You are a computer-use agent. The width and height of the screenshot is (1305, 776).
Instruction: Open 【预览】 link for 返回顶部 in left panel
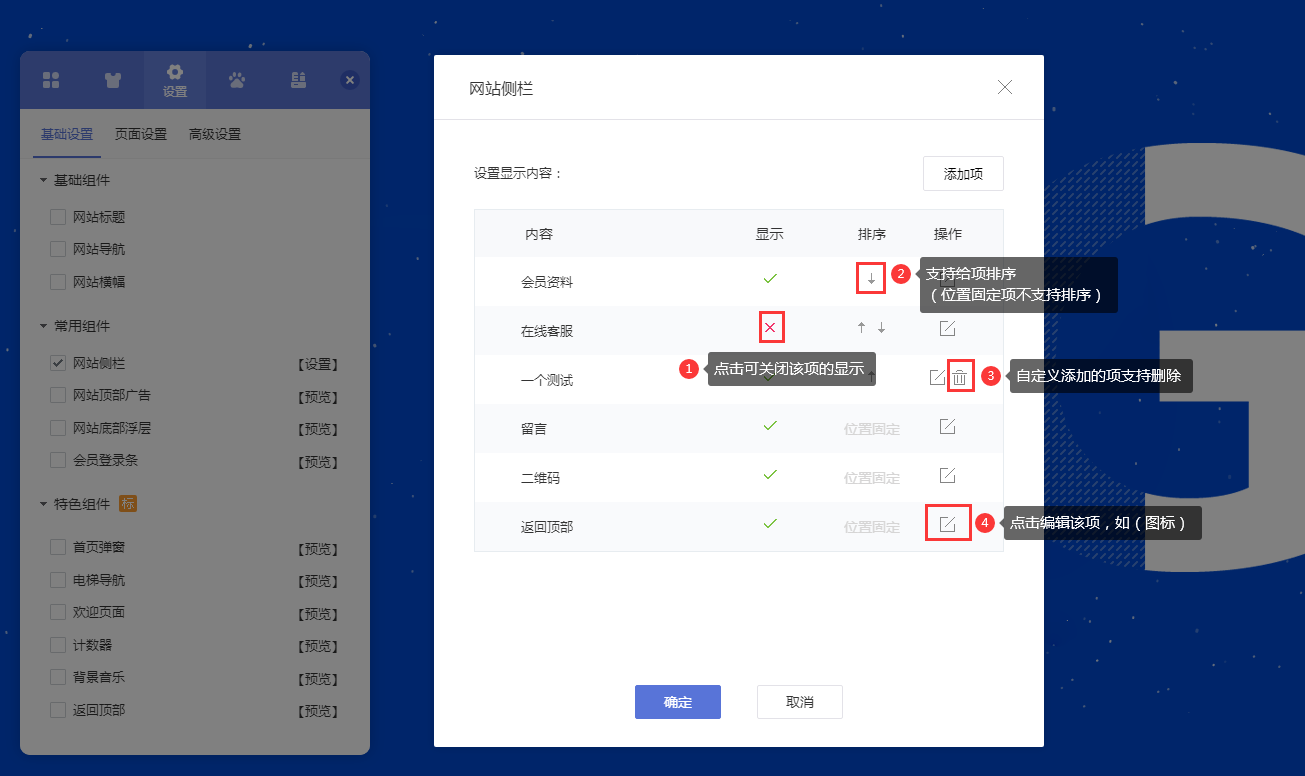point(318,712)
